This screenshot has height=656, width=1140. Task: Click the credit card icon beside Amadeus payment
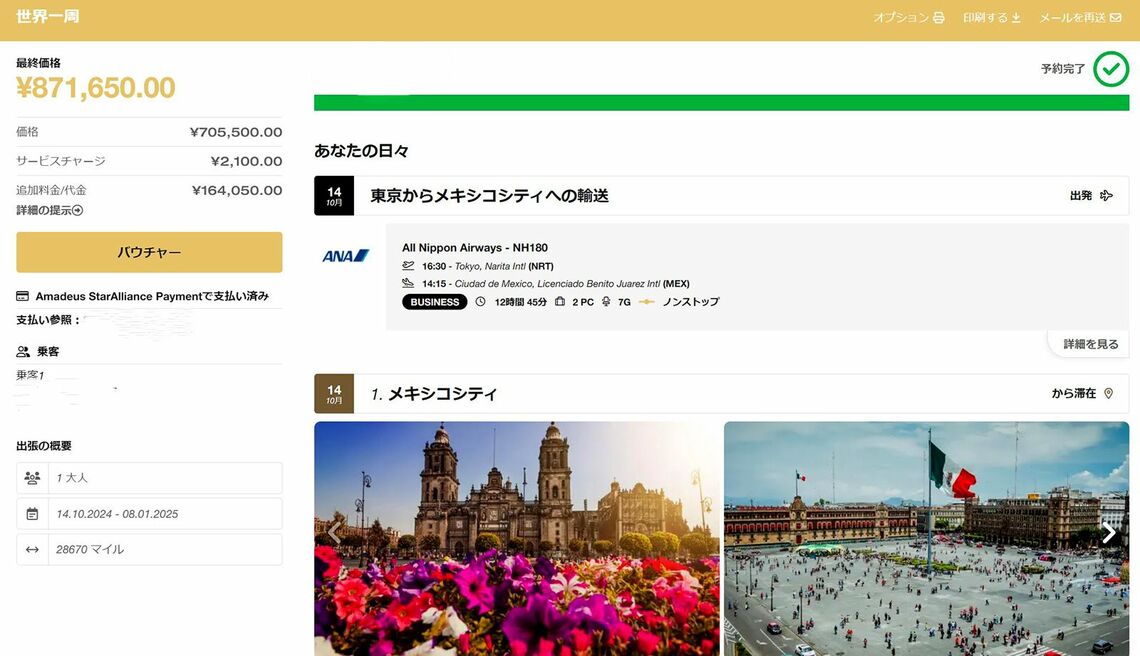coord(23,296)
